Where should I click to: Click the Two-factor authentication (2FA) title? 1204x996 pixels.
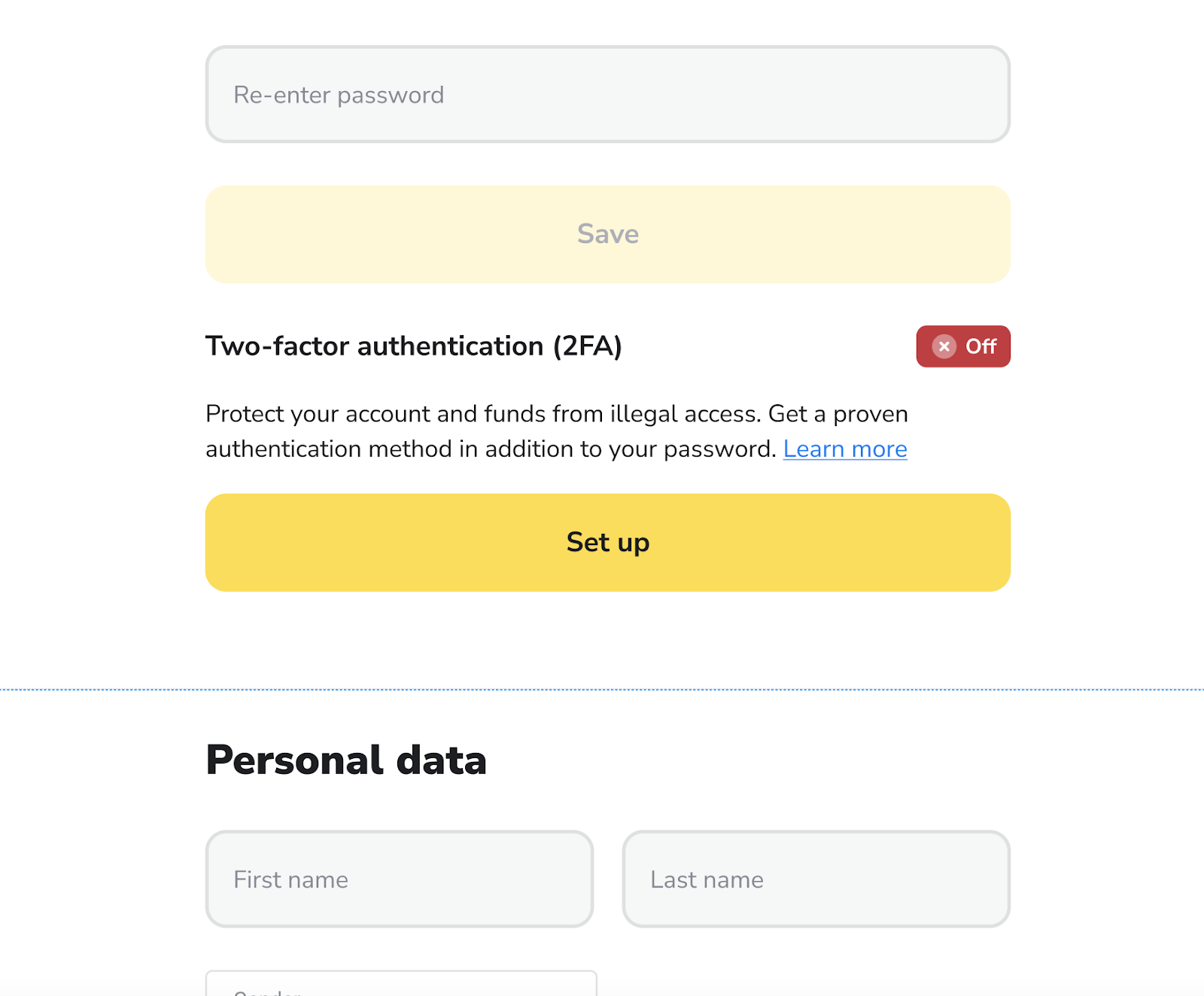413,346
